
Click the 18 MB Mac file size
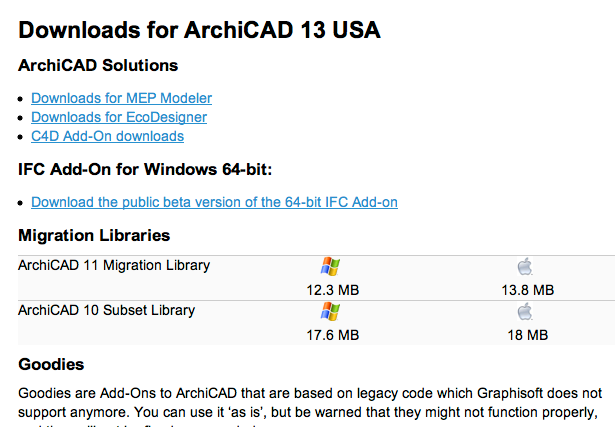coord(527,335)
